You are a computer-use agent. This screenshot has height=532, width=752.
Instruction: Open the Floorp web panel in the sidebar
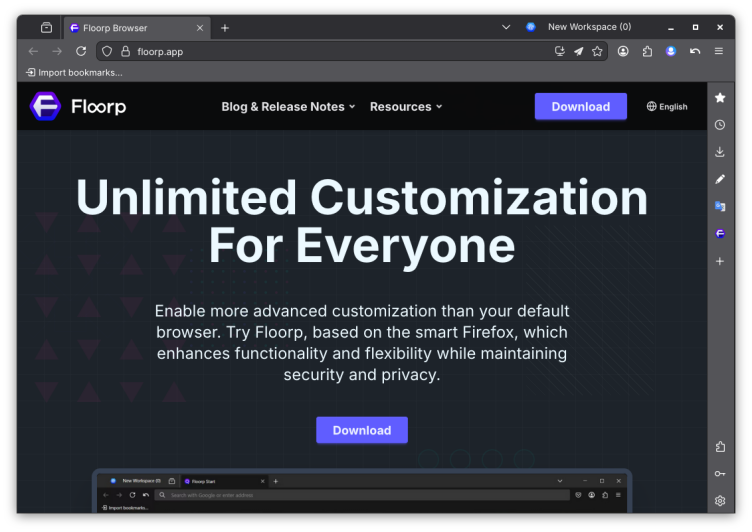720,234
